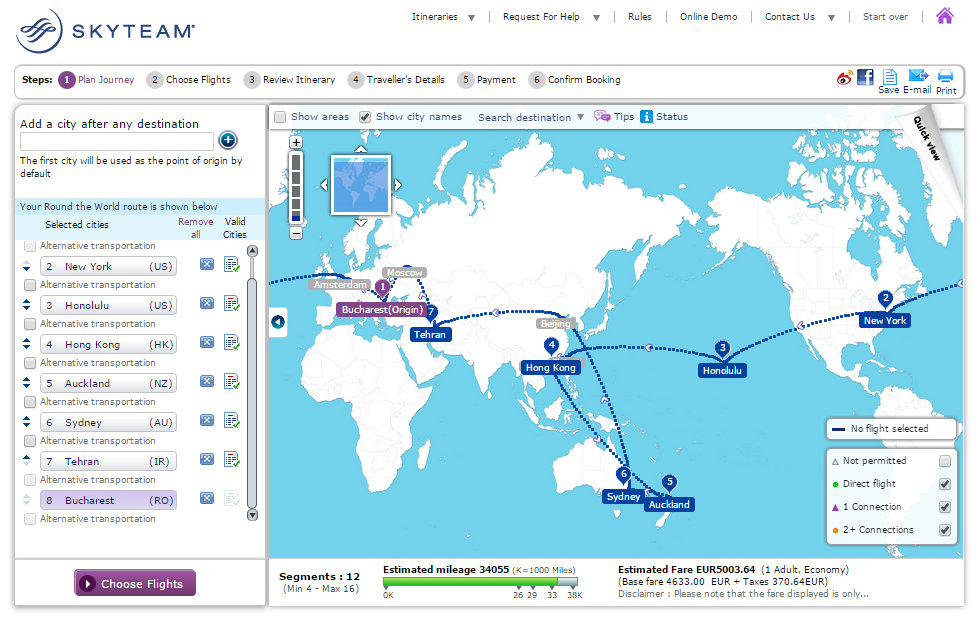978x623 pixels.
Task: Remove New York from selected cities
Action: (207, 264)
